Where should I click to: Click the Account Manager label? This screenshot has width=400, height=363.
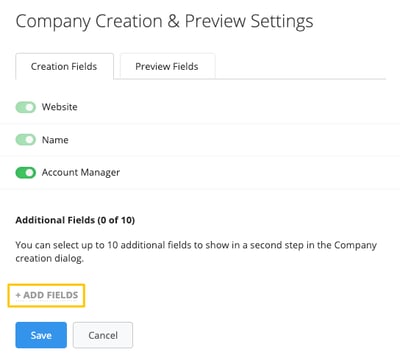pyautogui.click(x=81, y=173)
